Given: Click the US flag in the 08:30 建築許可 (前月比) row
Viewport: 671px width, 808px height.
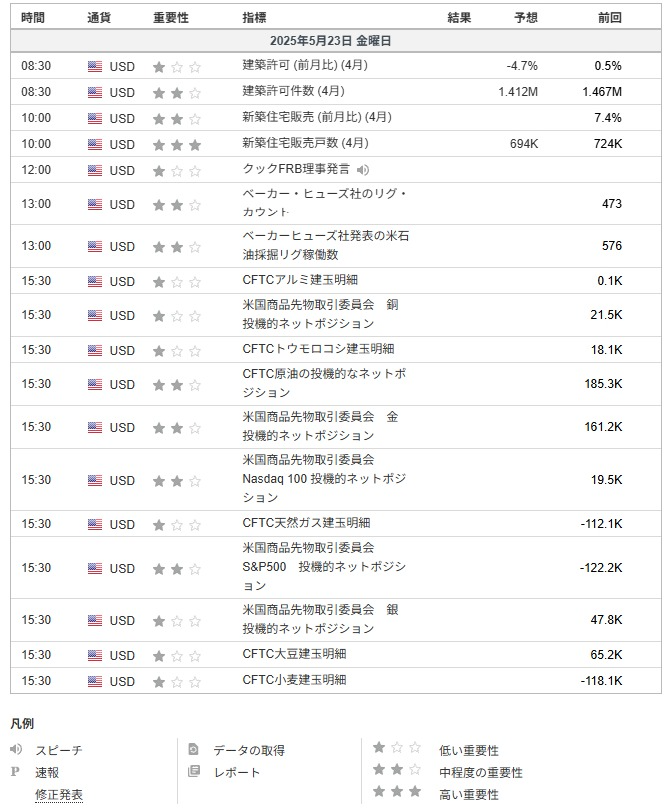Looking at the screenshot, I should click(95, 66).
